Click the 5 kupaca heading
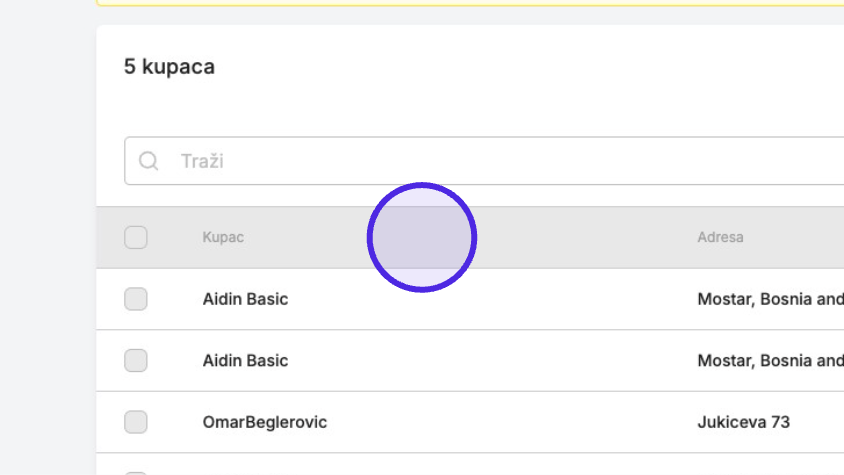The width and height of the screenshot is (844, 475). (x=169, y=67)
